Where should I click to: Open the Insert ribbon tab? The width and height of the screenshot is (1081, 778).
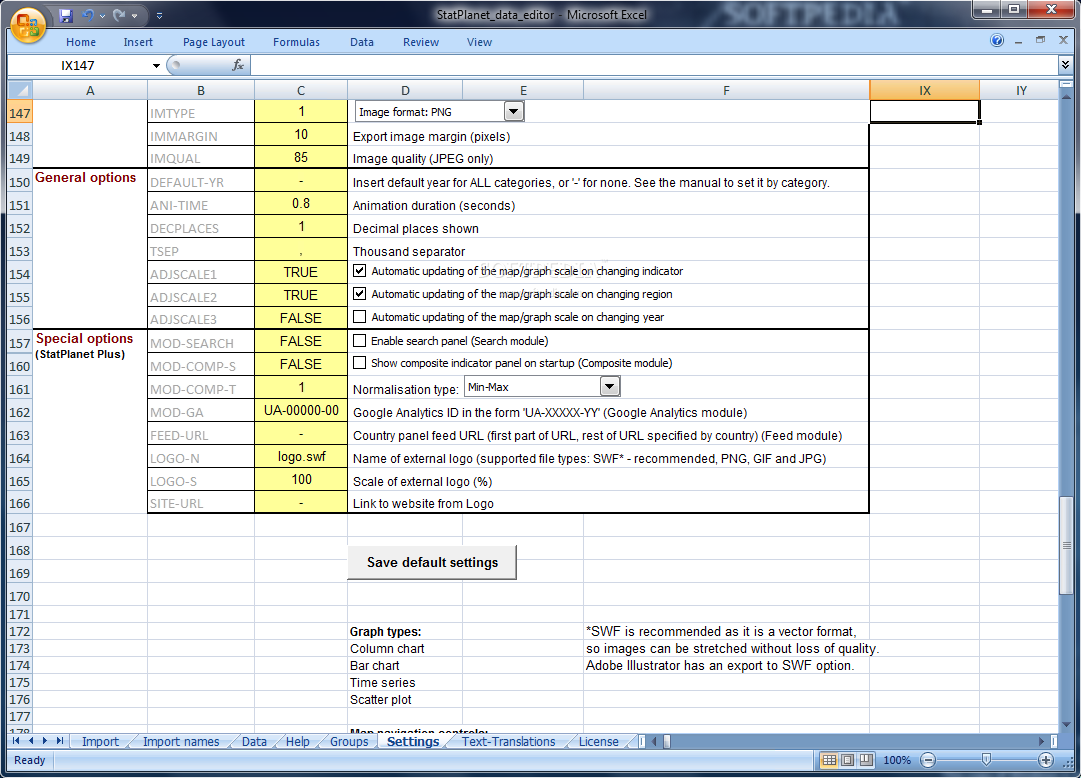pyautogui.click(x=138, y=42)
